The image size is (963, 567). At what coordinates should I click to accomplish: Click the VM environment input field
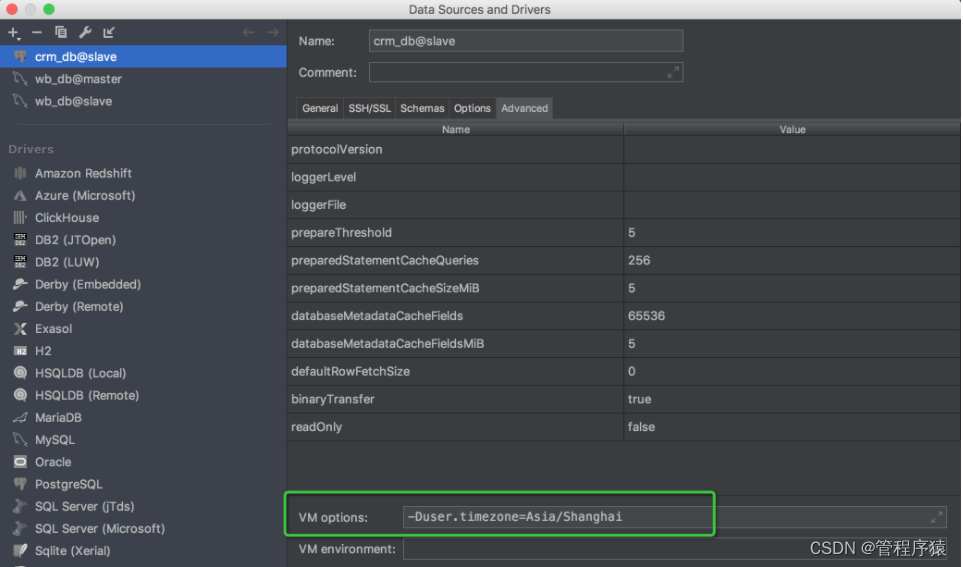tap(674, 549)
